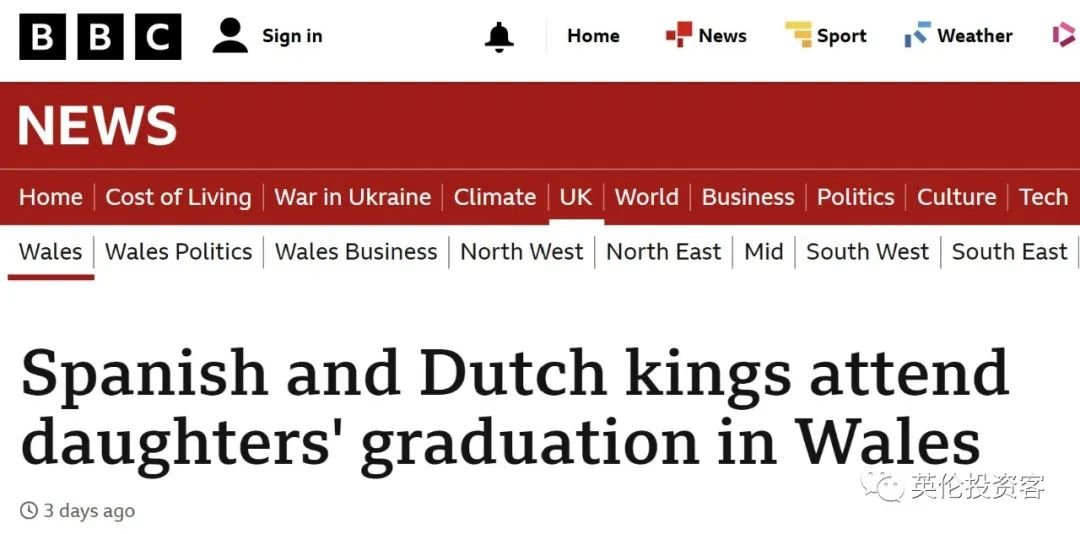Viewport: 1080px width, 534px height.
Task: Click the Sign in account icon
Action: [x=230, y=37]
